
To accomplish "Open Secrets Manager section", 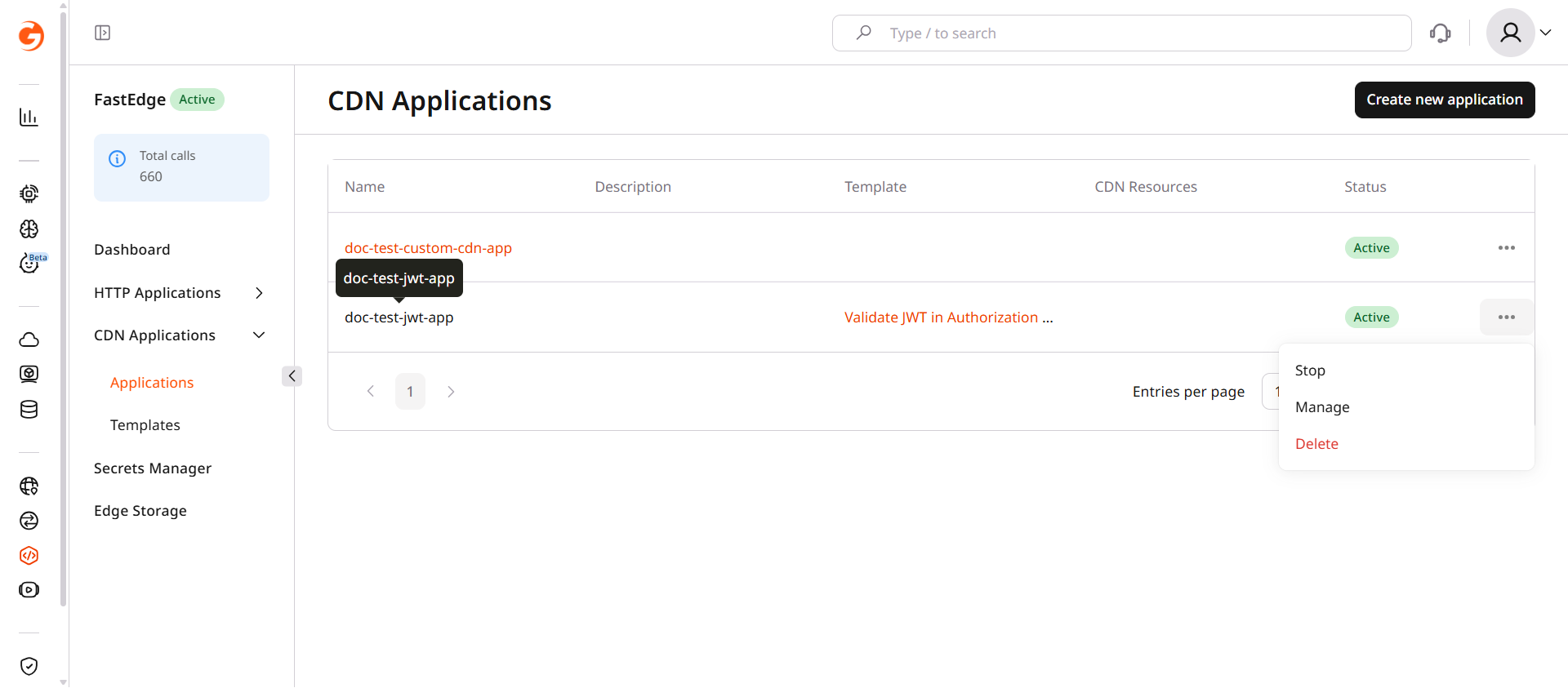I will tap(153, 468).
